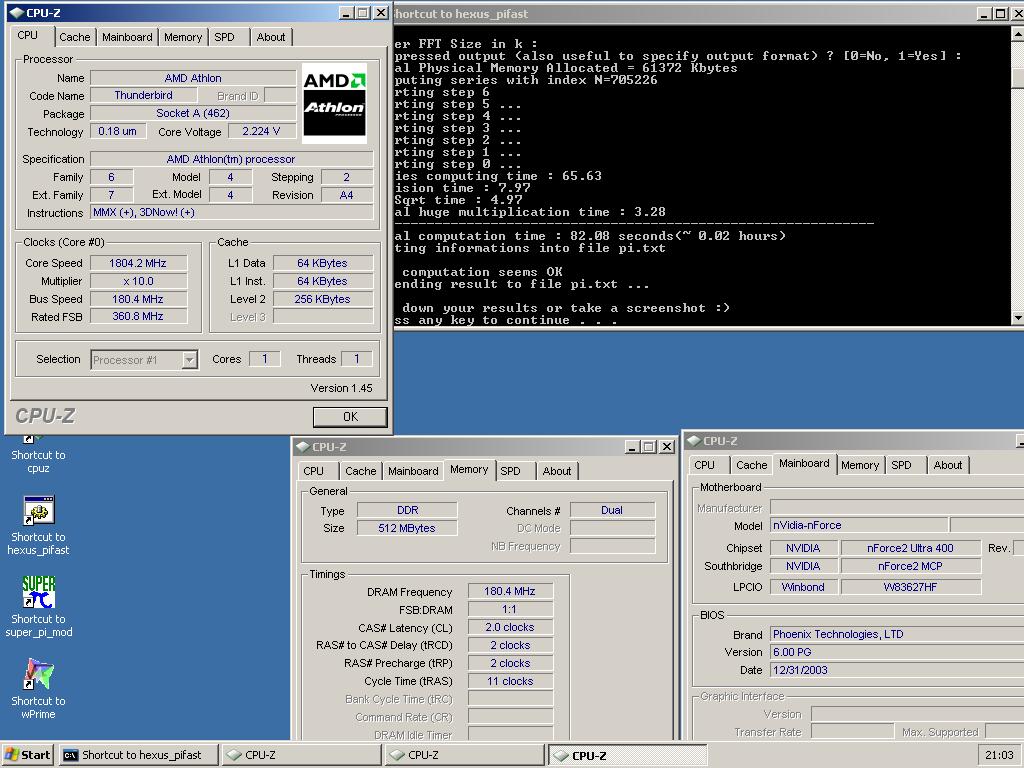Switch to Memory tab in top-left CPU-Z
This screenshot has height=768, width=1024.
[183, 37]
